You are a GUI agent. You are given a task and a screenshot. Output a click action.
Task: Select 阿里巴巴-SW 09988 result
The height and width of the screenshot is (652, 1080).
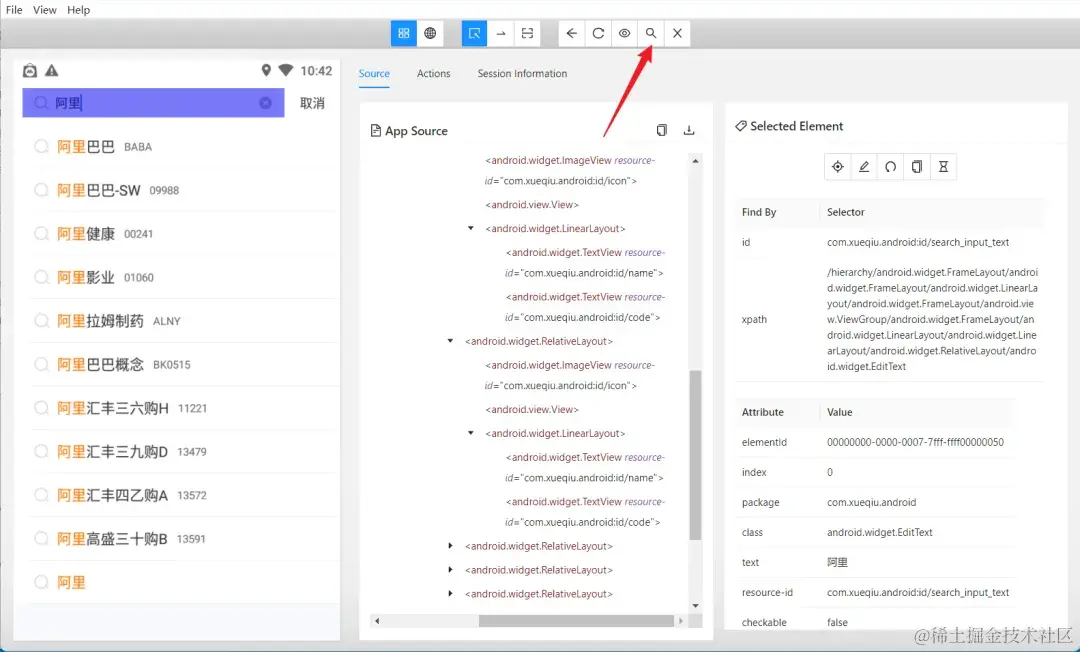[x=184, y=190]
